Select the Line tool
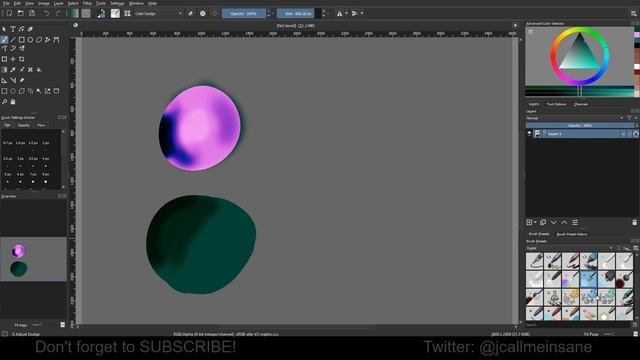The height and width of the screenshot is (360, 640). 13,40
